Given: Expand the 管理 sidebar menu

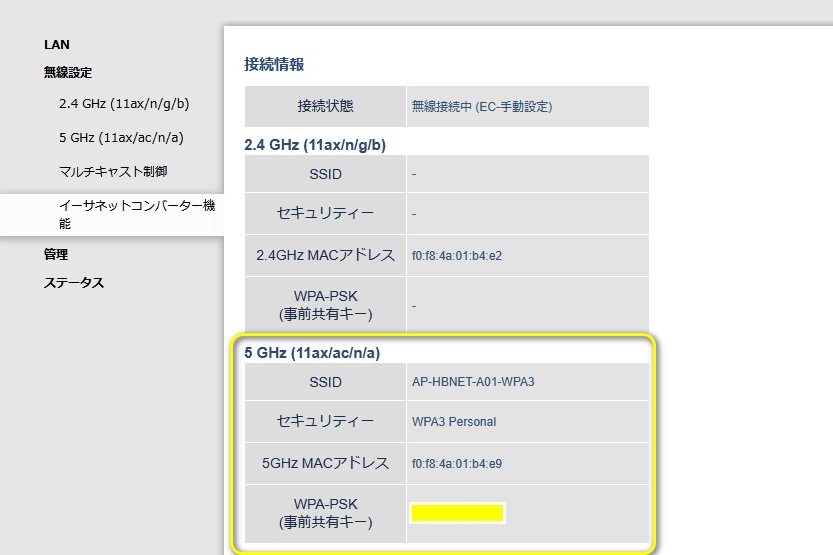Looking at the screenshot, I should (56, 255).
